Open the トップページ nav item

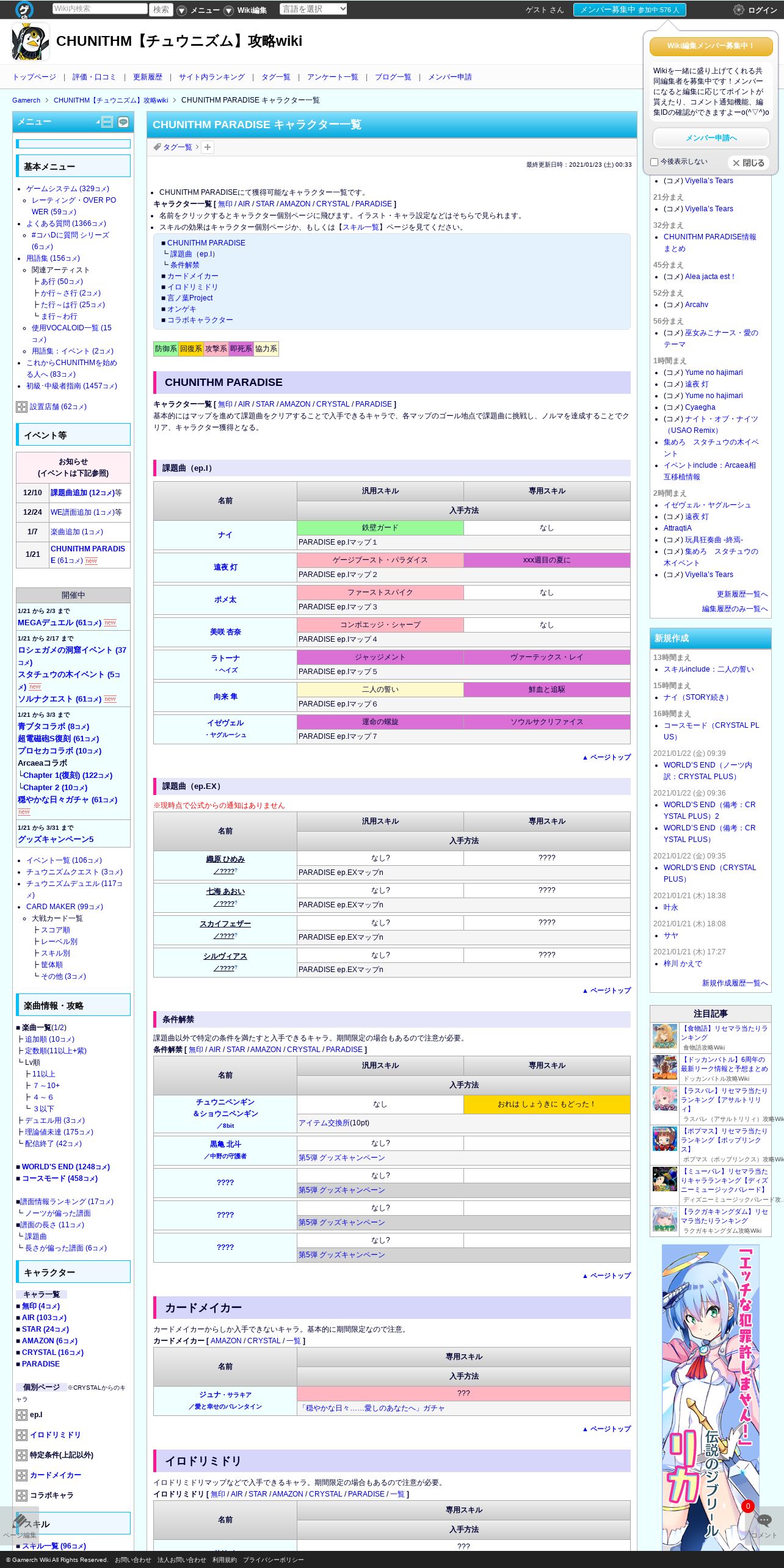[34, 77]
